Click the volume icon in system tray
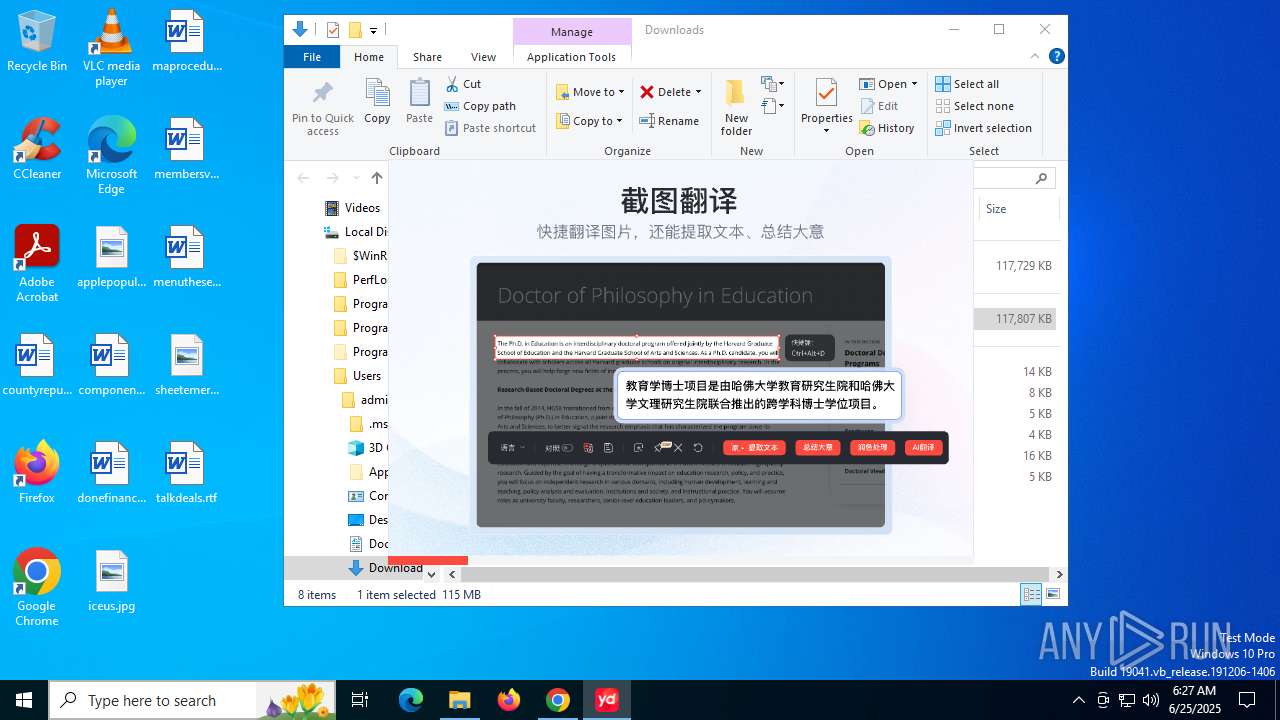This screenshot has width=1280, height=720. (x=1150, y=700)
